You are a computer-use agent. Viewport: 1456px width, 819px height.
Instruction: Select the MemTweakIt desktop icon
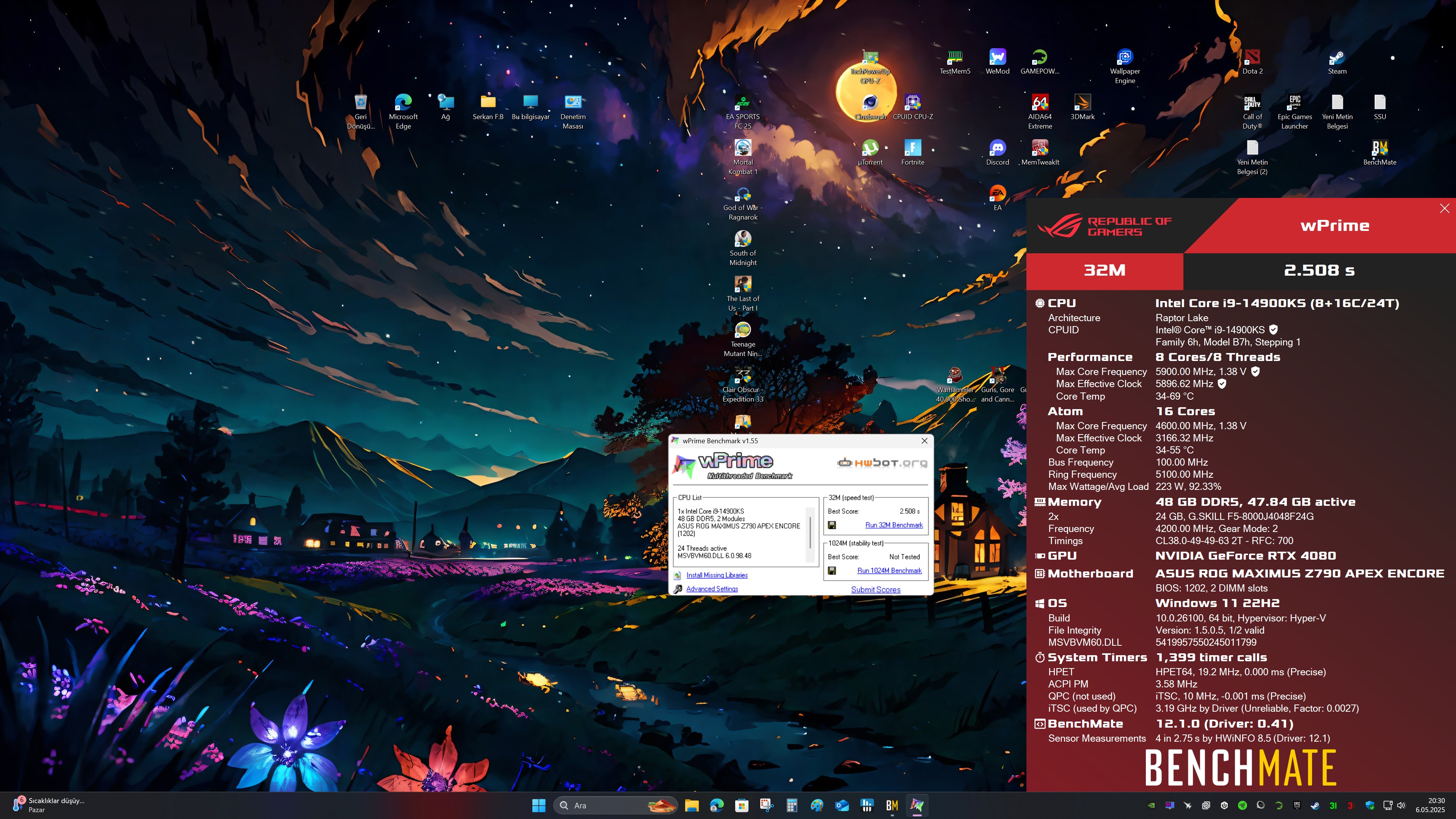coord(1040,152)
